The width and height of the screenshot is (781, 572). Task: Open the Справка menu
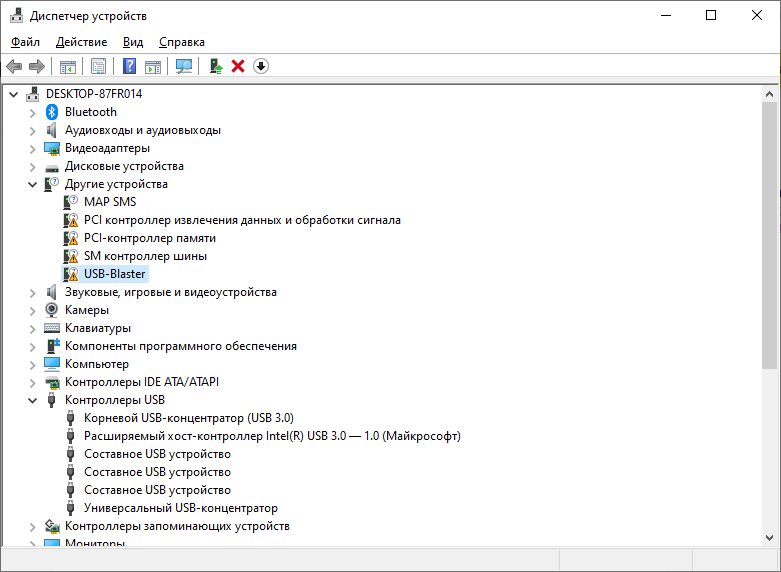coord(182,42)
